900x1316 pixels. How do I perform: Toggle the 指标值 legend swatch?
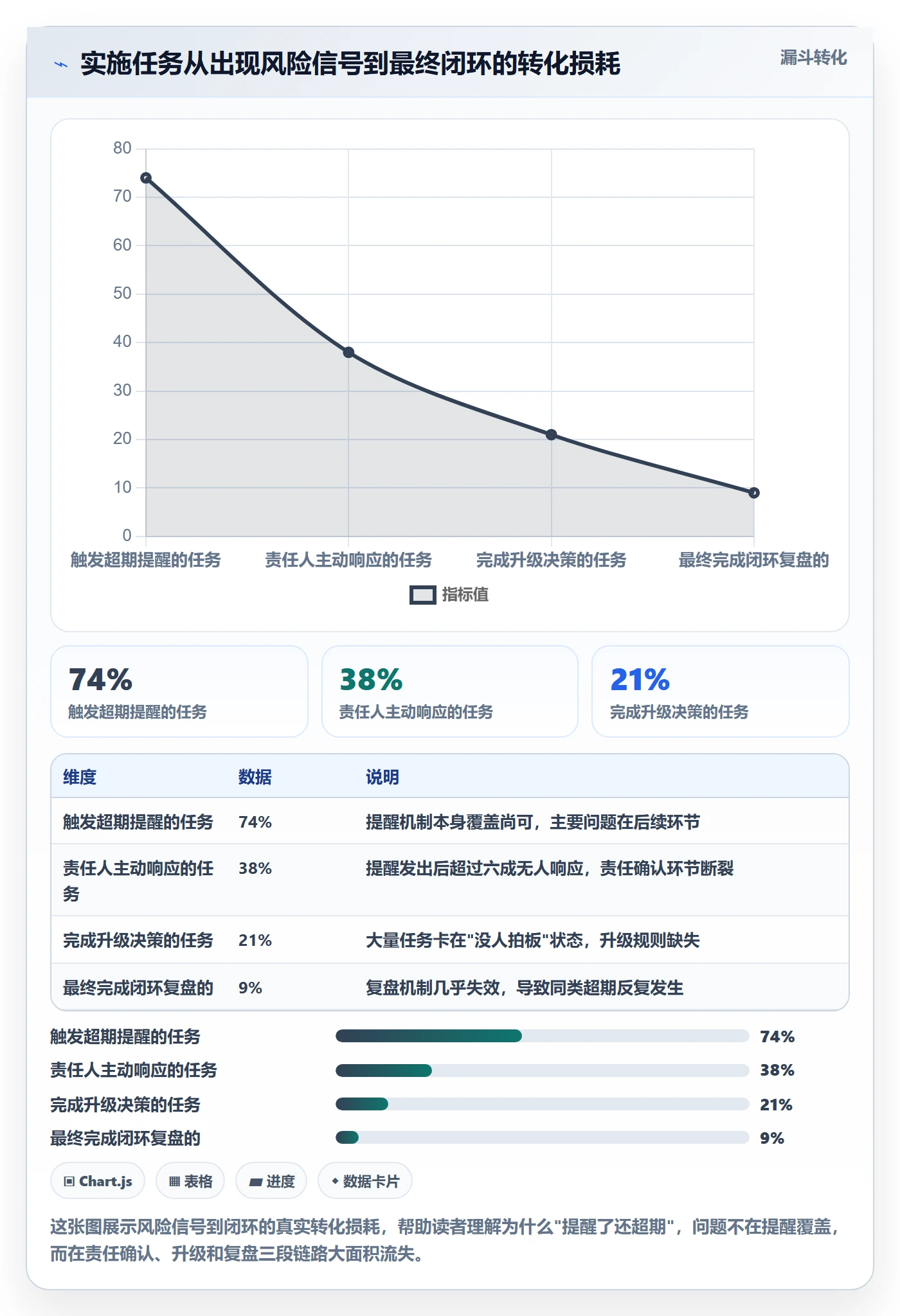[x=423, y=595]
